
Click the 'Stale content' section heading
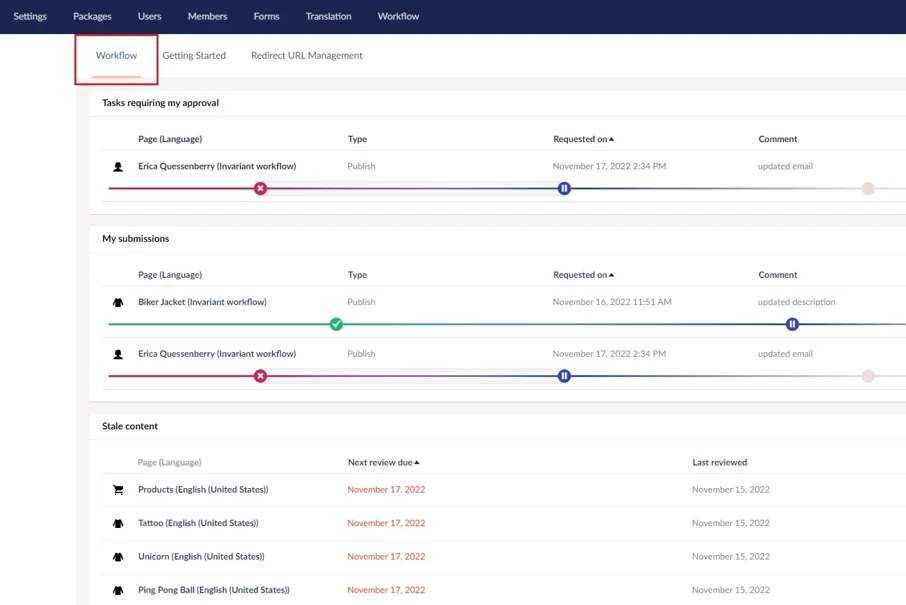tap(130, 426)
